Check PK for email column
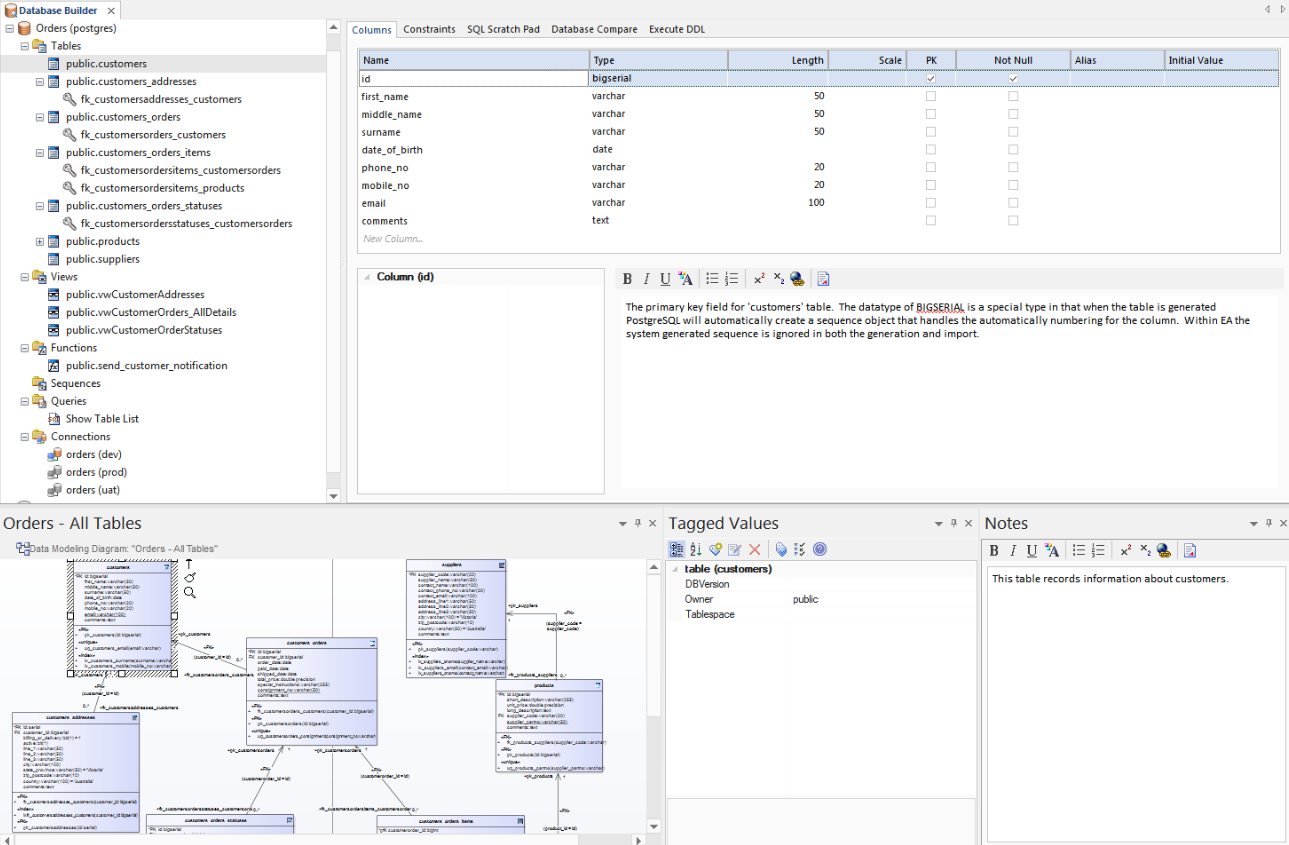Image resolution: width=1289 pixels, height=845 pixels. point(931,203)
